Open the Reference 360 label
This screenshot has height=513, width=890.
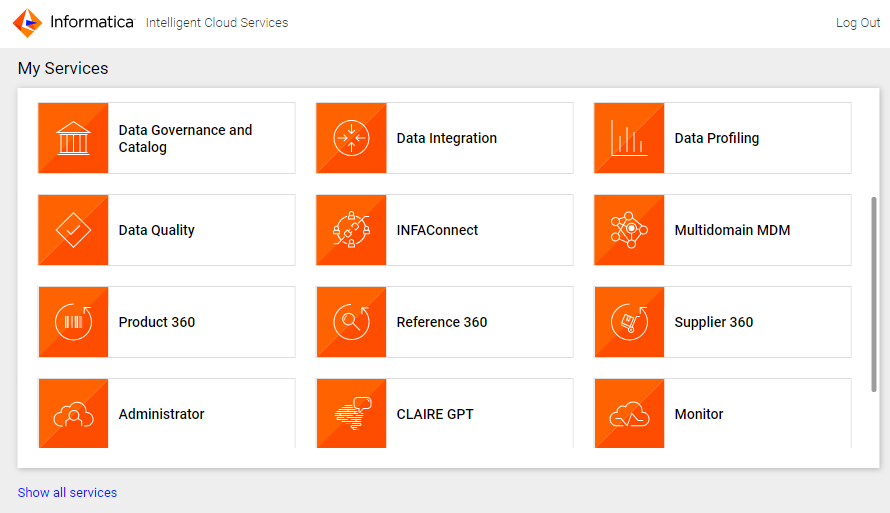click(x=442, y=322)
